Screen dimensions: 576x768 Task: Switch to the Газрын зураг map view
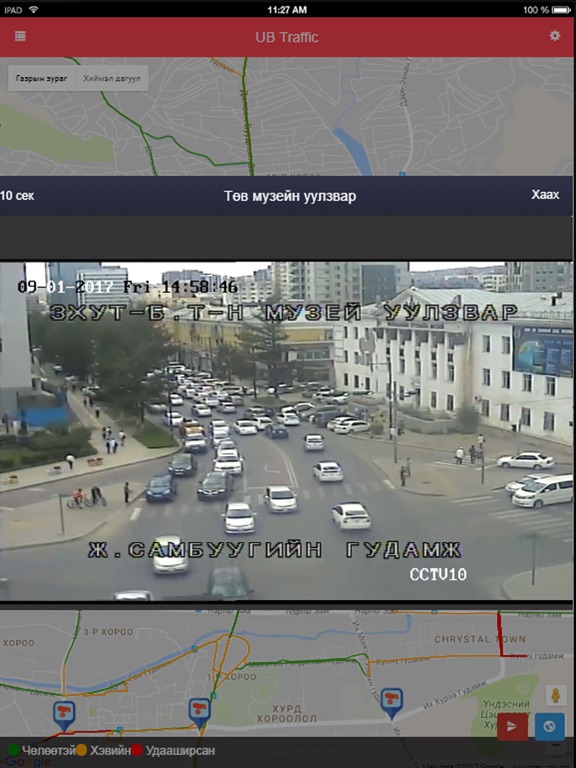pos(42,78)
